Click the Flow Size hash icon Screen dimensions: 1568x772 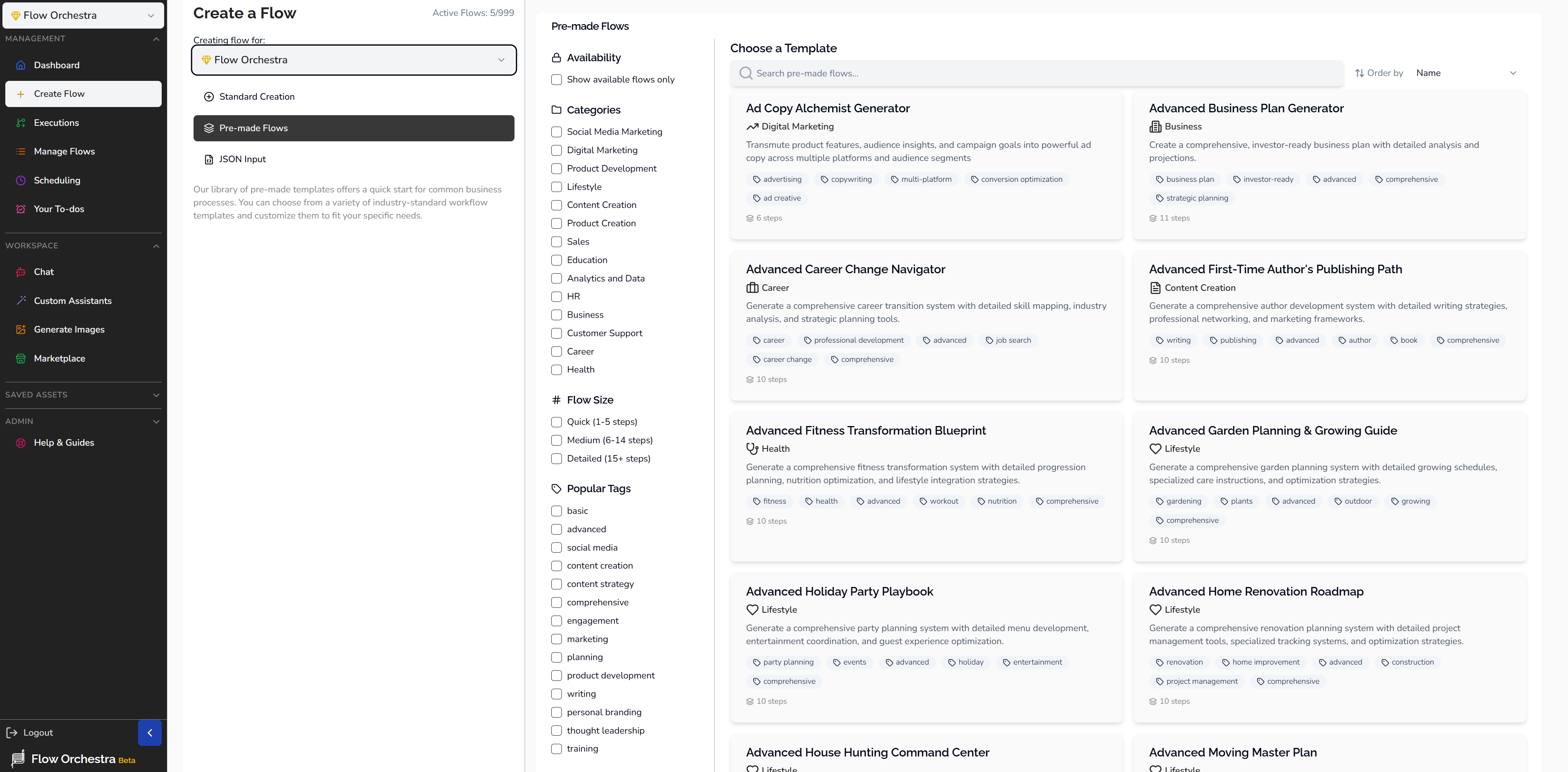[x=556, y=400]
